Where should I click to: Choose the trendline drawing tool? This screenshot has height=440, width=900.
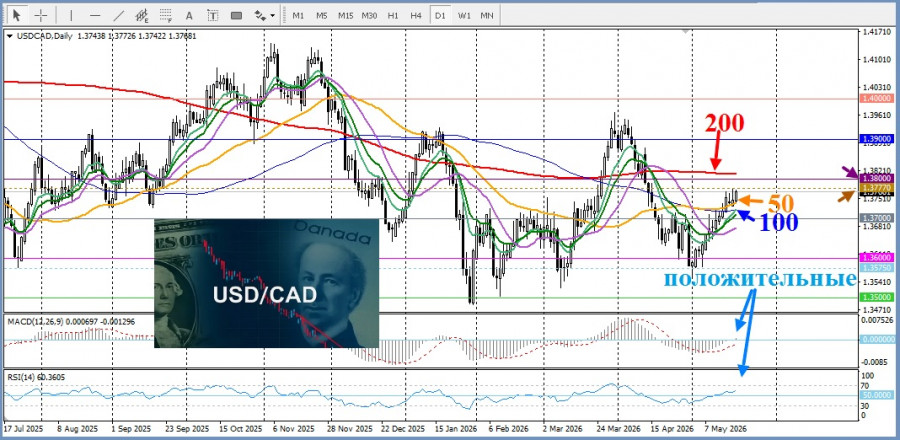119,15
